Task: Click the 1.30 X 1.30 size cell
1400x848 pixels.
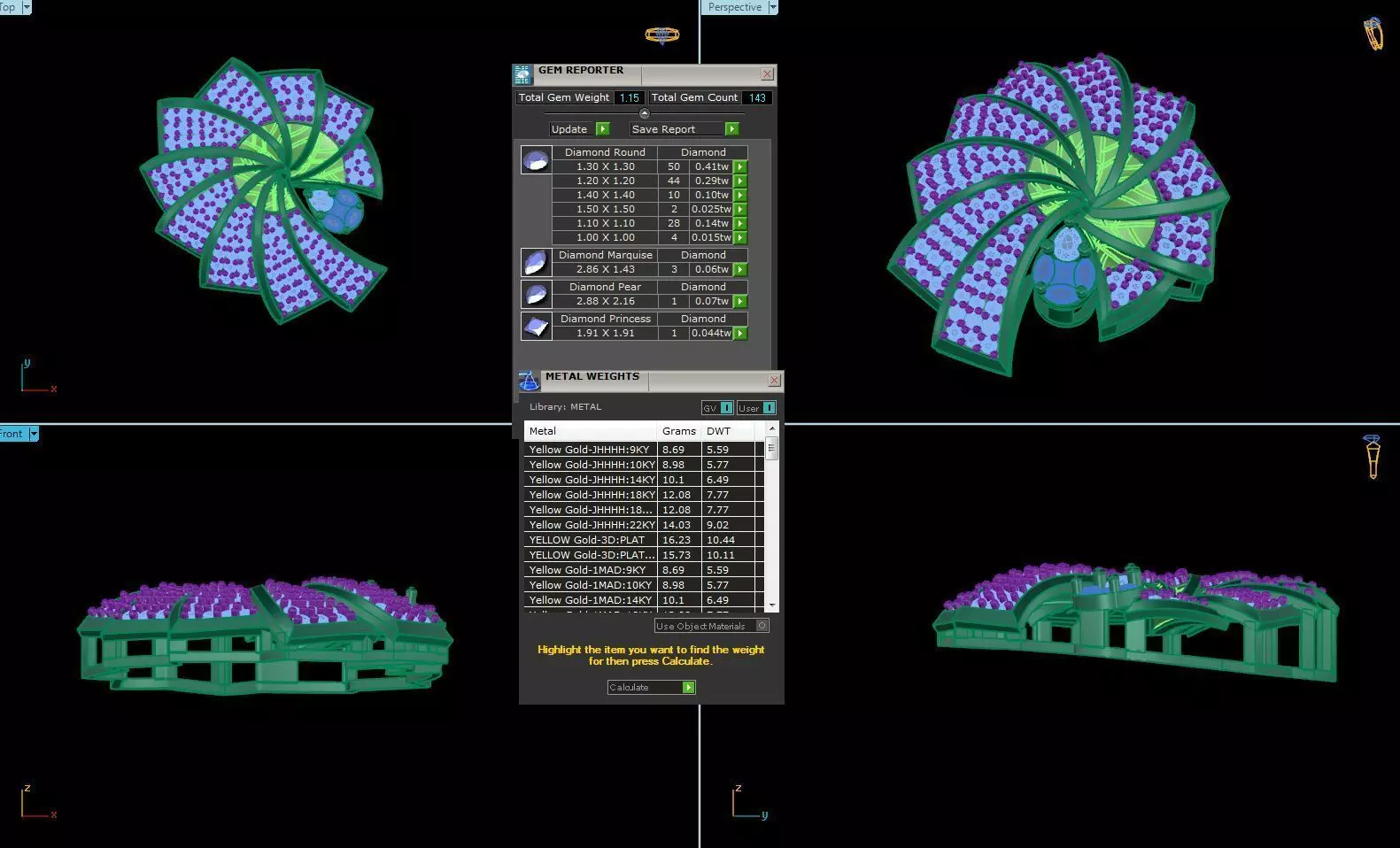Action: pos(605,166)
